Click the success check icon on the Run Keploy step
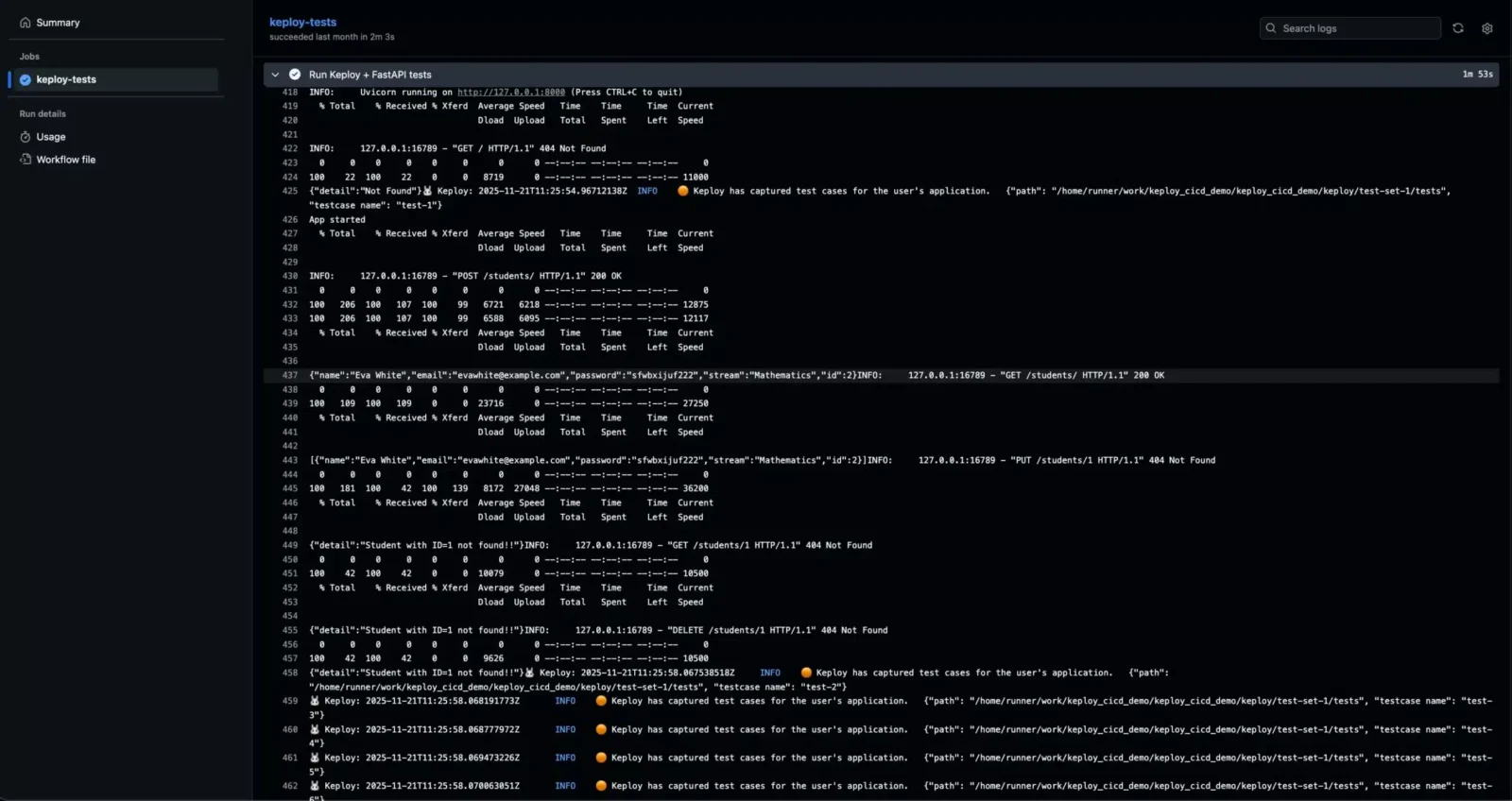The width and height of the screenshot is (1512, 801). 295,75
